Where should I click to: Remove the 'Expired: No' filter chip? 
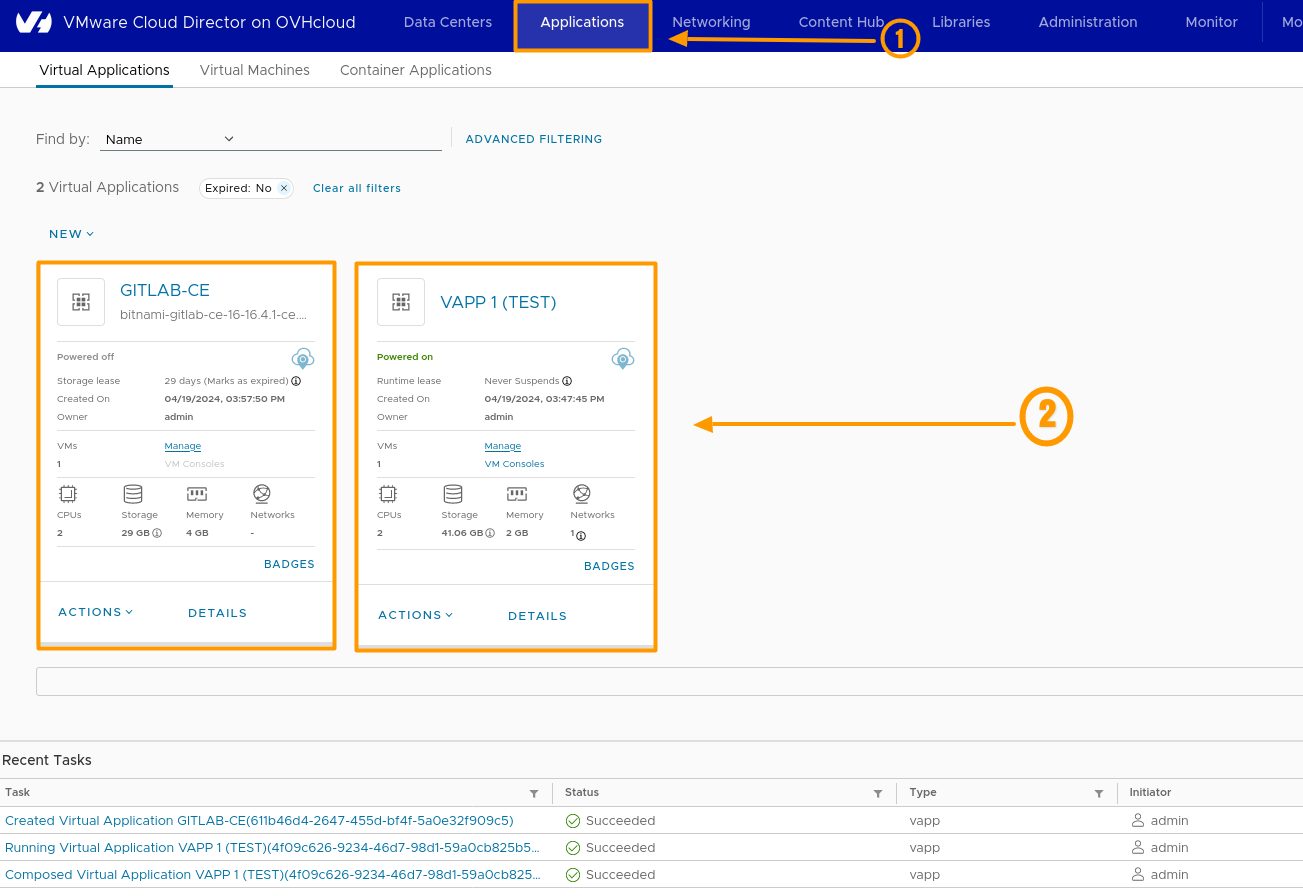284,188
